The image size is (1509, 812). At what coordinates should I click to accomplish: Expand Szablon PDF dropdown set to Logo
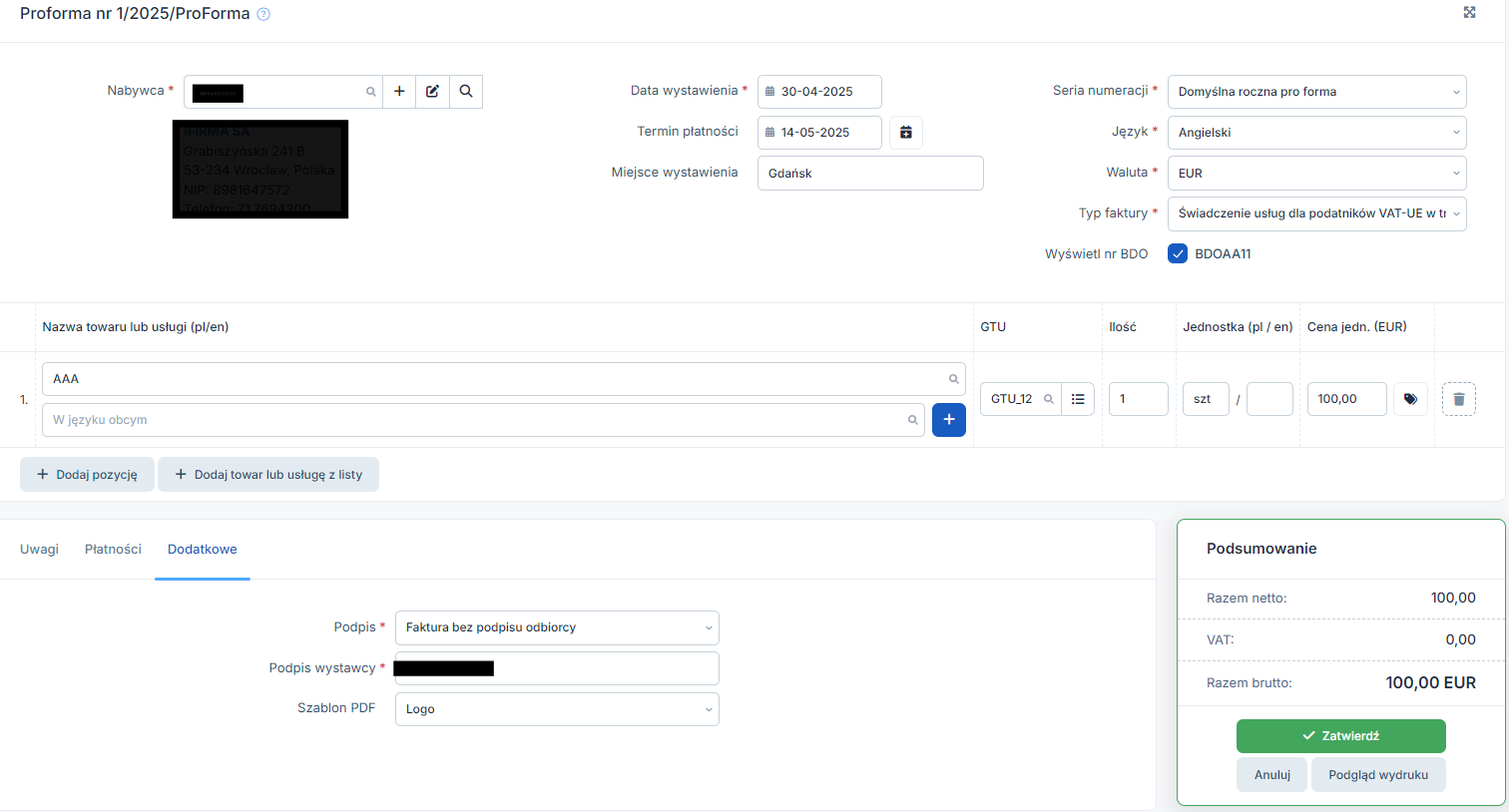pyautogui.click(x=557, y=709)
